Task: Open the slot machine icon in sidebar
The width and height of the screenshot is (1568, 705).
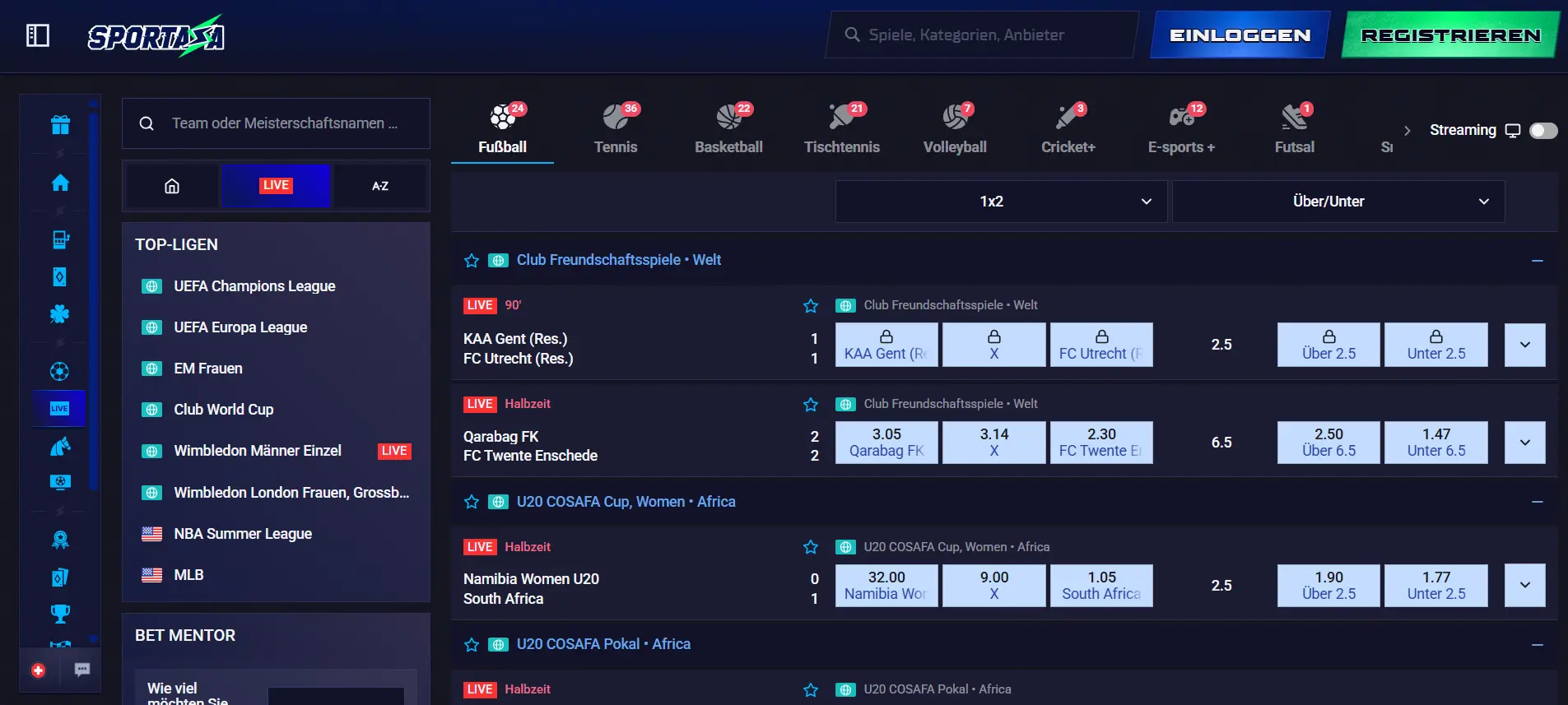Action: (x=60, y=239)
